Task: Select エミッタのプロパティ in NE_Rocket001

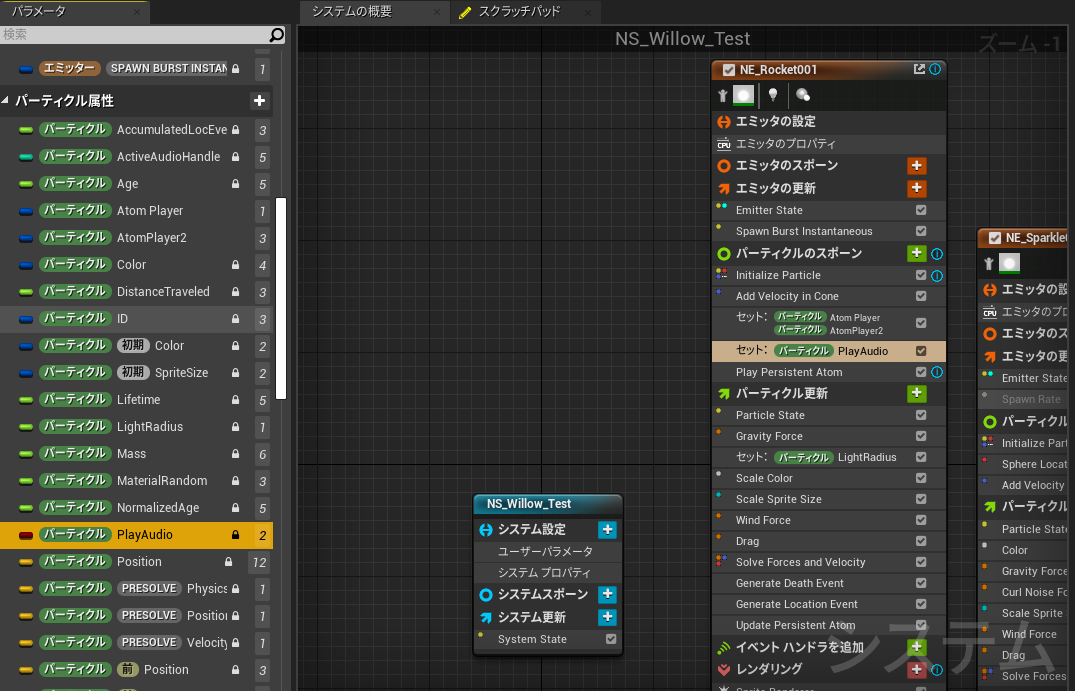Action: point(785,144)
